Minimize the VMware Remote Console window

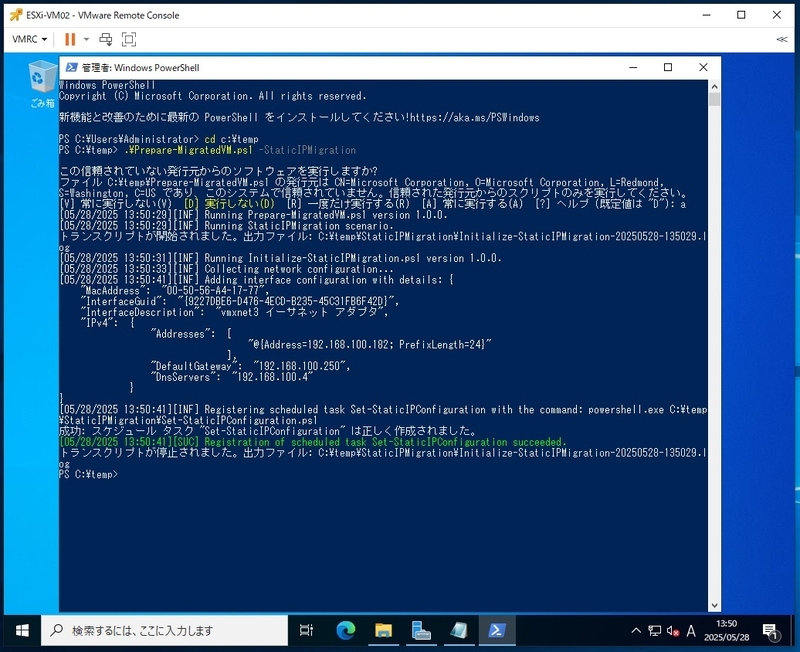click(707, 15)
